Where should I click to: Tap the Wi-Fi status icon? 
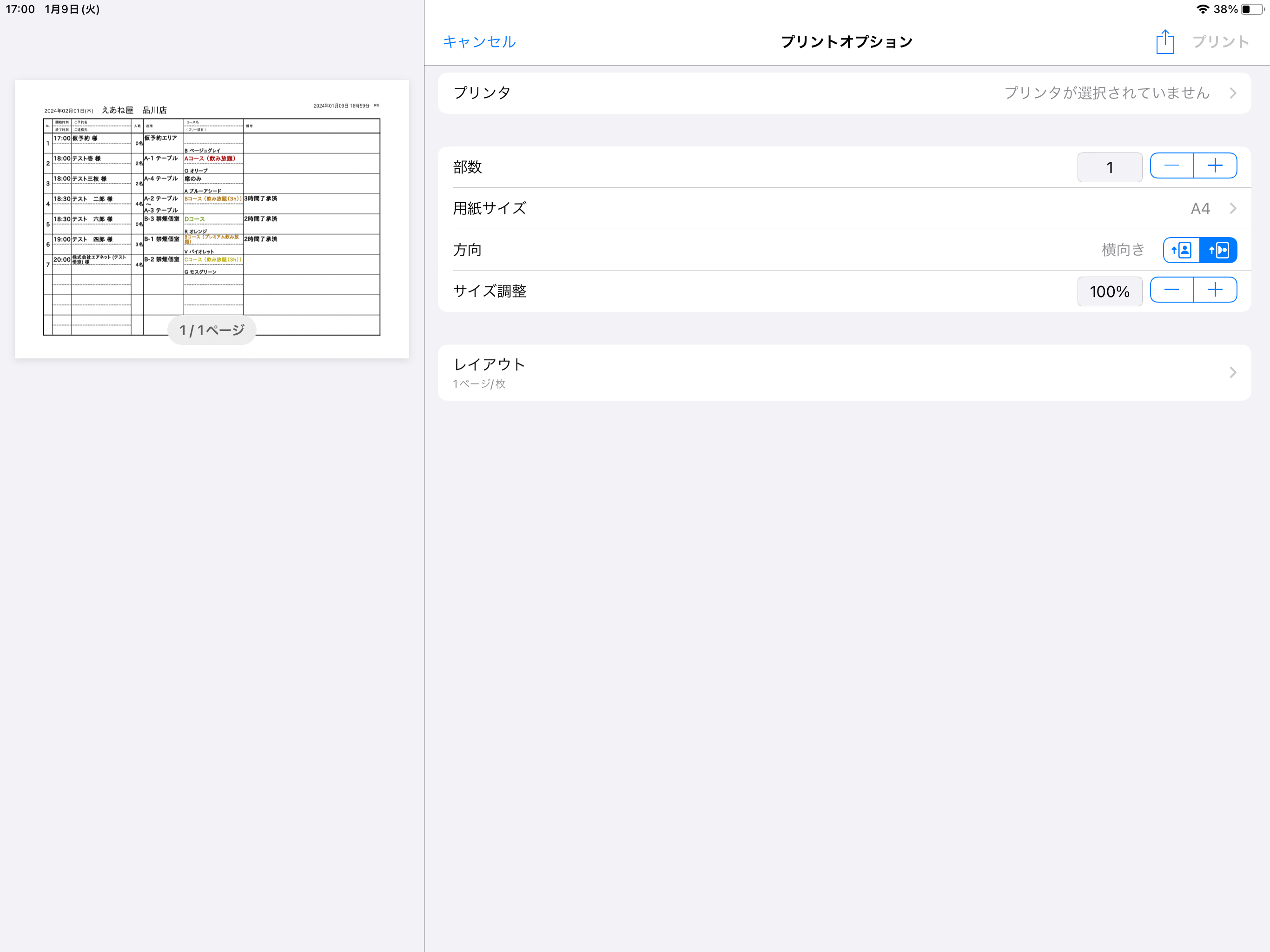[1202, 9]
